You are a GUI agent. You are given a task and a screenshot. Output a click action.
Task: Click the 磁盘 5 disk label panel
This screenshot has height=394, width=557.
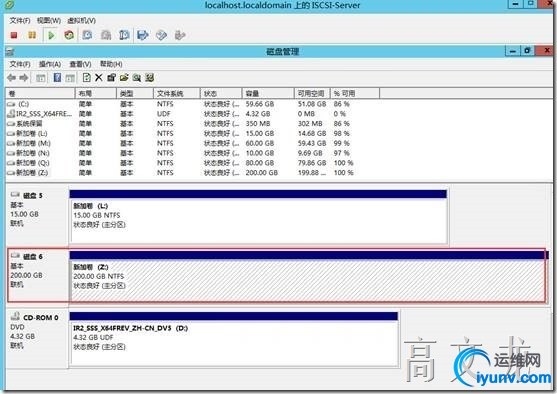pyautogui.click(x=38, y=216)
